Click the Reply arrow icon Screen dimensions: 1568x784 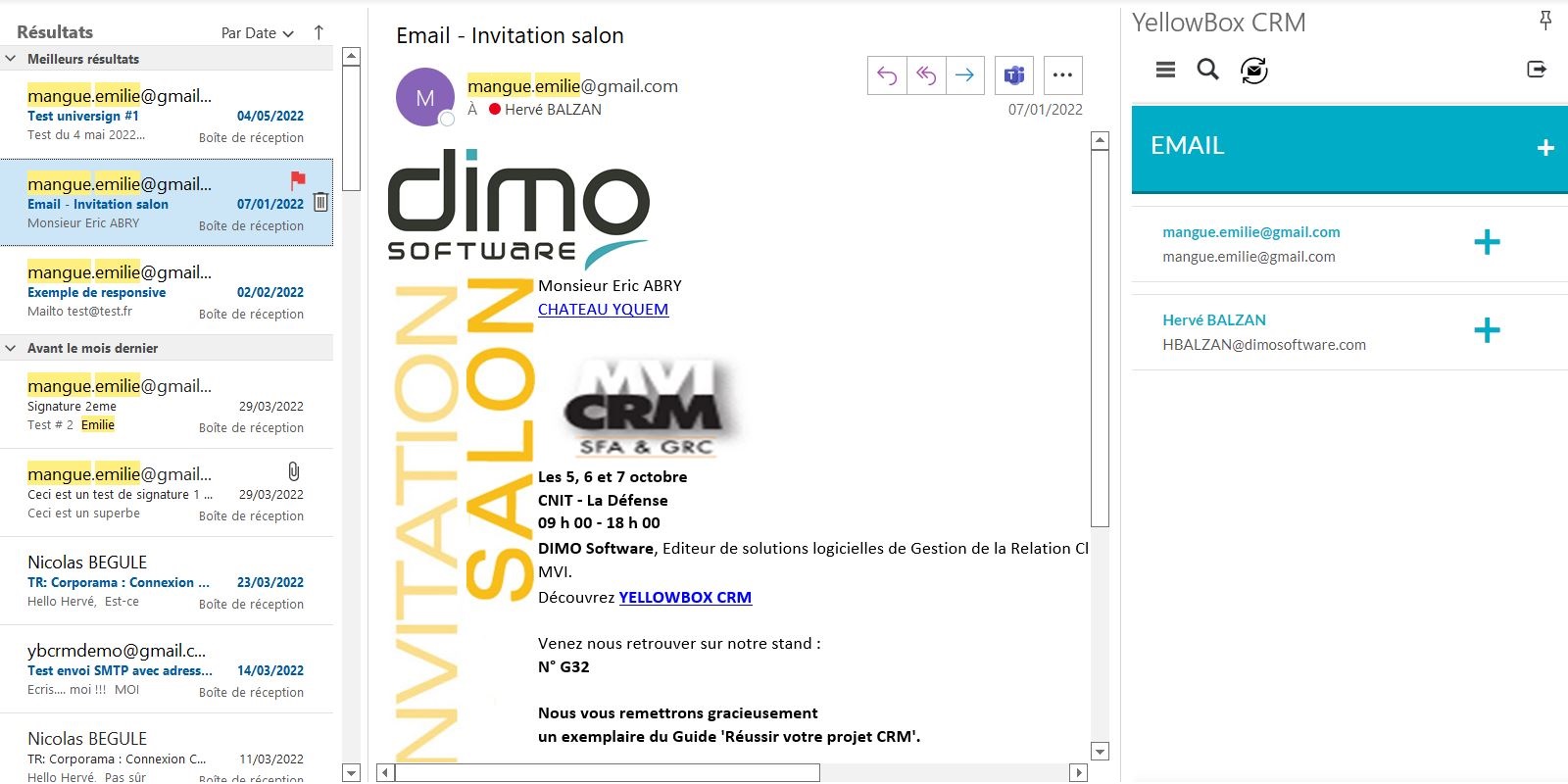pyautogui.click(x=887, y=75)
